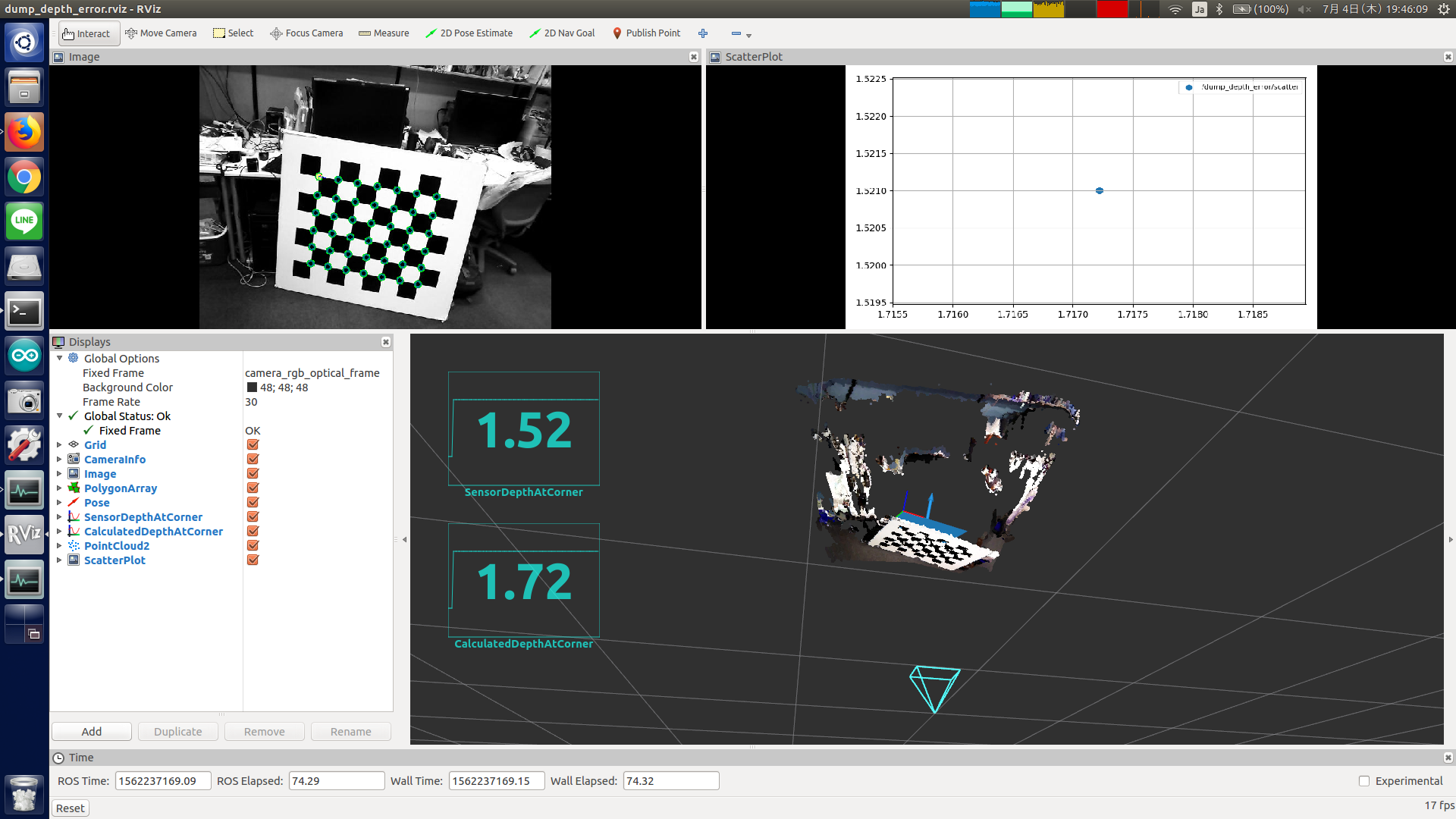The image size is (1456, 819).
Task: Activate the Focus Camera tool
Action: click(x=306, y=33)
